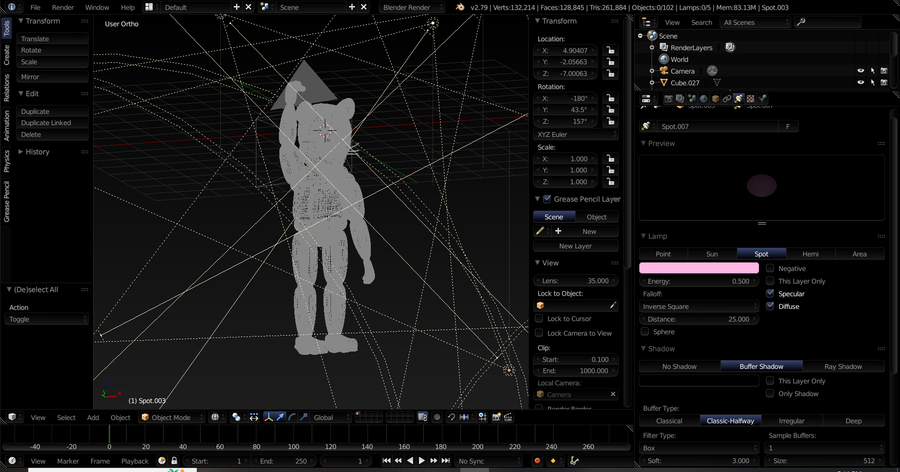Click the Spot.007 lamp datablock icon

coord(647,126)
